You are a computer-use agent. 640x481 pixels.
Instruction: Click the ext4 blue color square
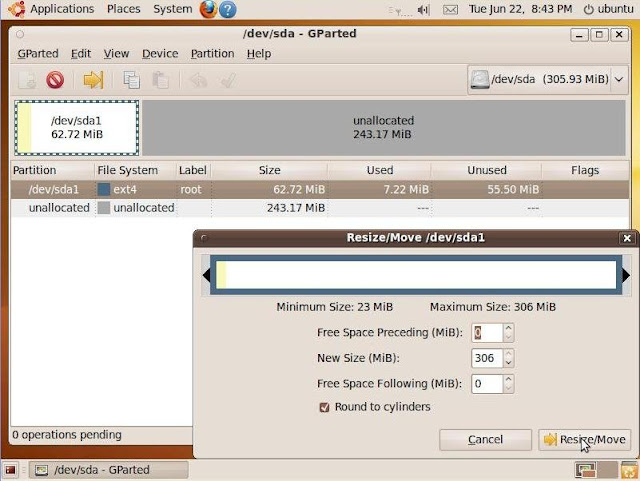(104, 189)
